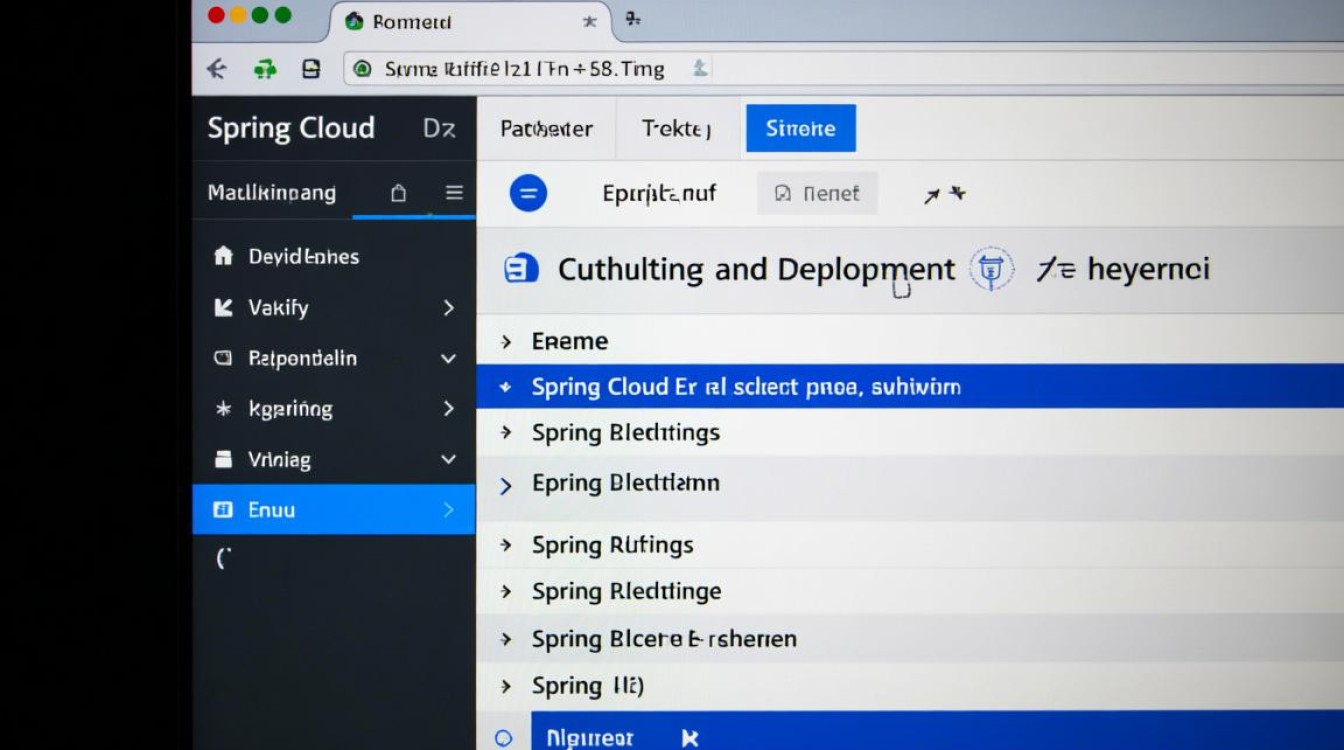This screenshot has width=1344, height=750.
Task: Open the Deyidlnhes sidebar item
Action: (304, 256)
